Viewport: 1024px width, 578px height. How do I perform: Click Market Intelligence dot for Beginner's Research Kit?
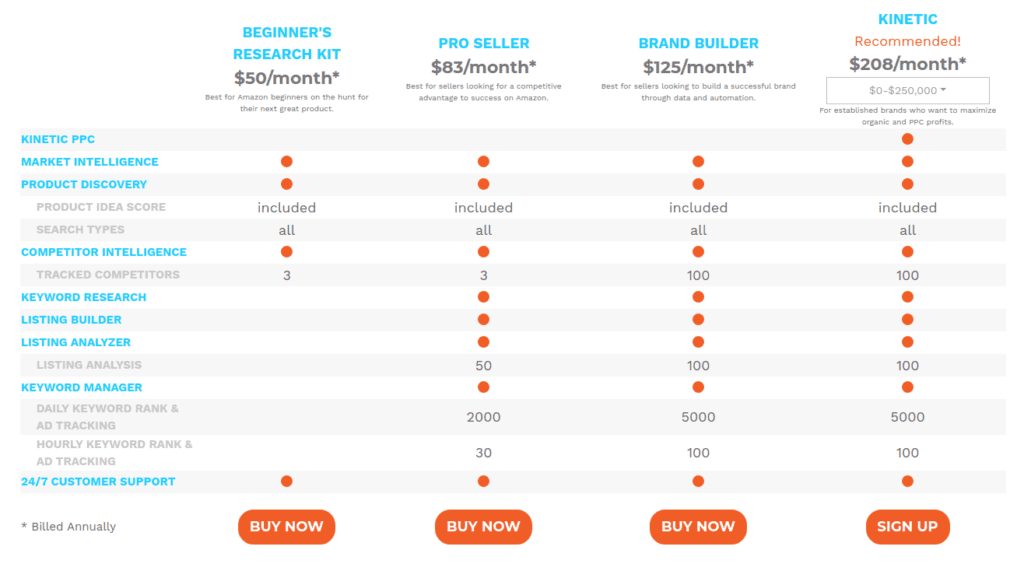point(287,161)
